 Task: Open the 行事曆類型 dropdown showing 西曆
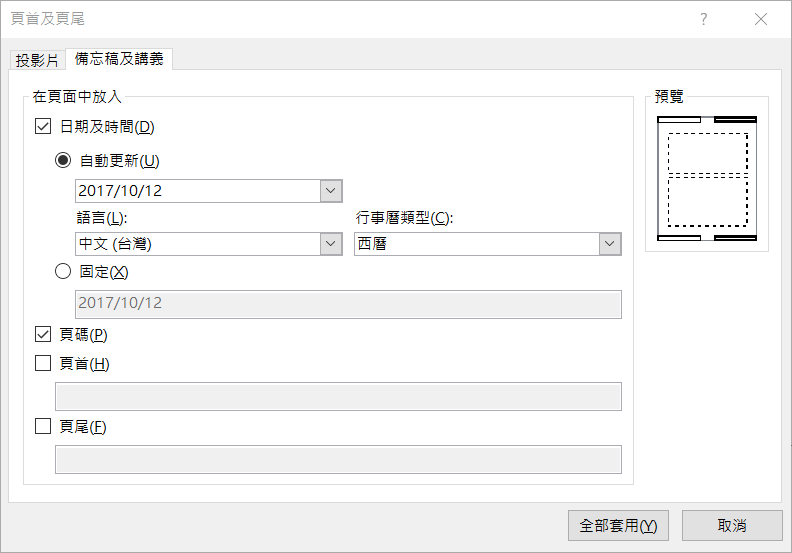click(x=610, y=243)
